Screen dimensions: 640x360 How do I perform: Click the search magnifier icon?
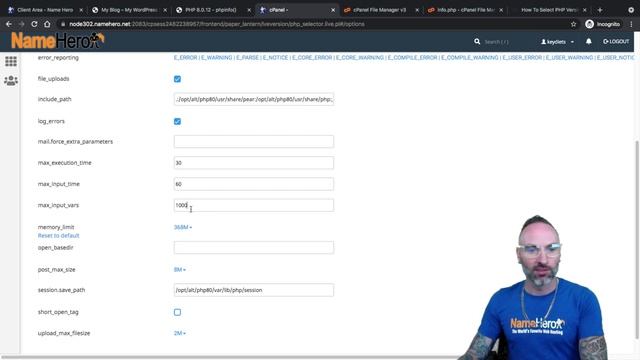(x=477, y=42)
